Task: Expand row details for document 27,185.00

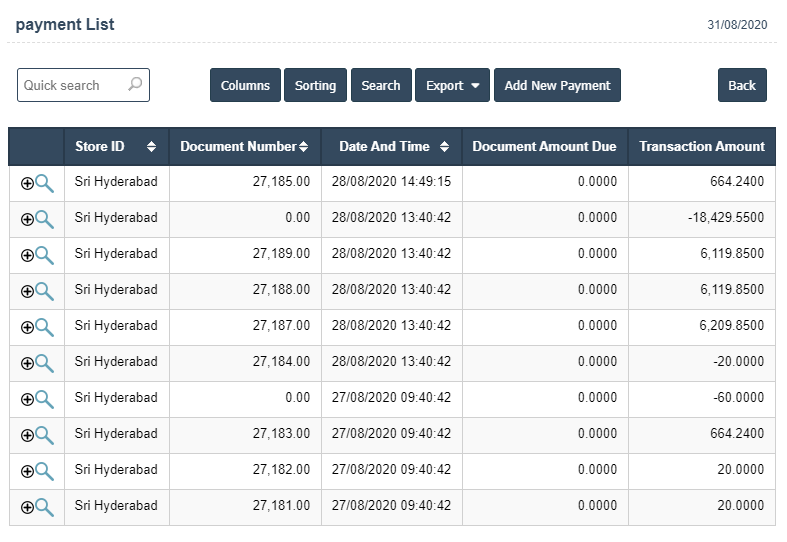Action: (x=27, y=183)
